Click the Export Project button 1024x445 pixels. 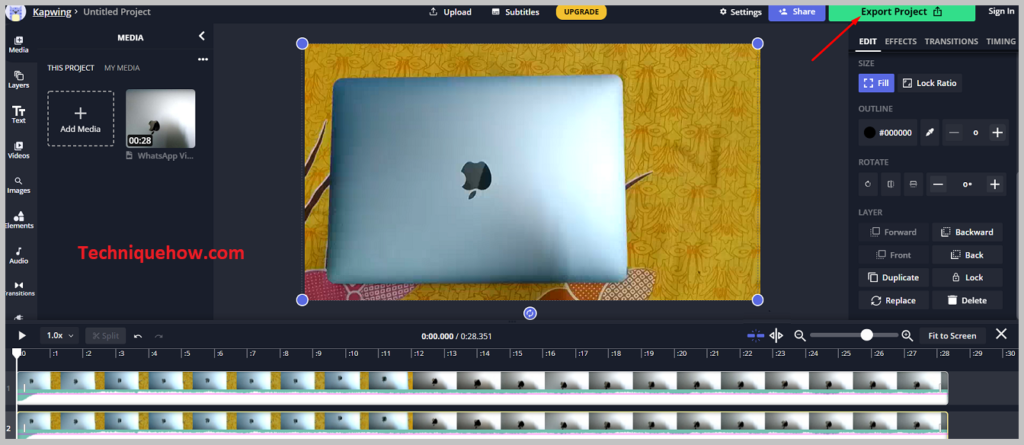coord(901,12)
